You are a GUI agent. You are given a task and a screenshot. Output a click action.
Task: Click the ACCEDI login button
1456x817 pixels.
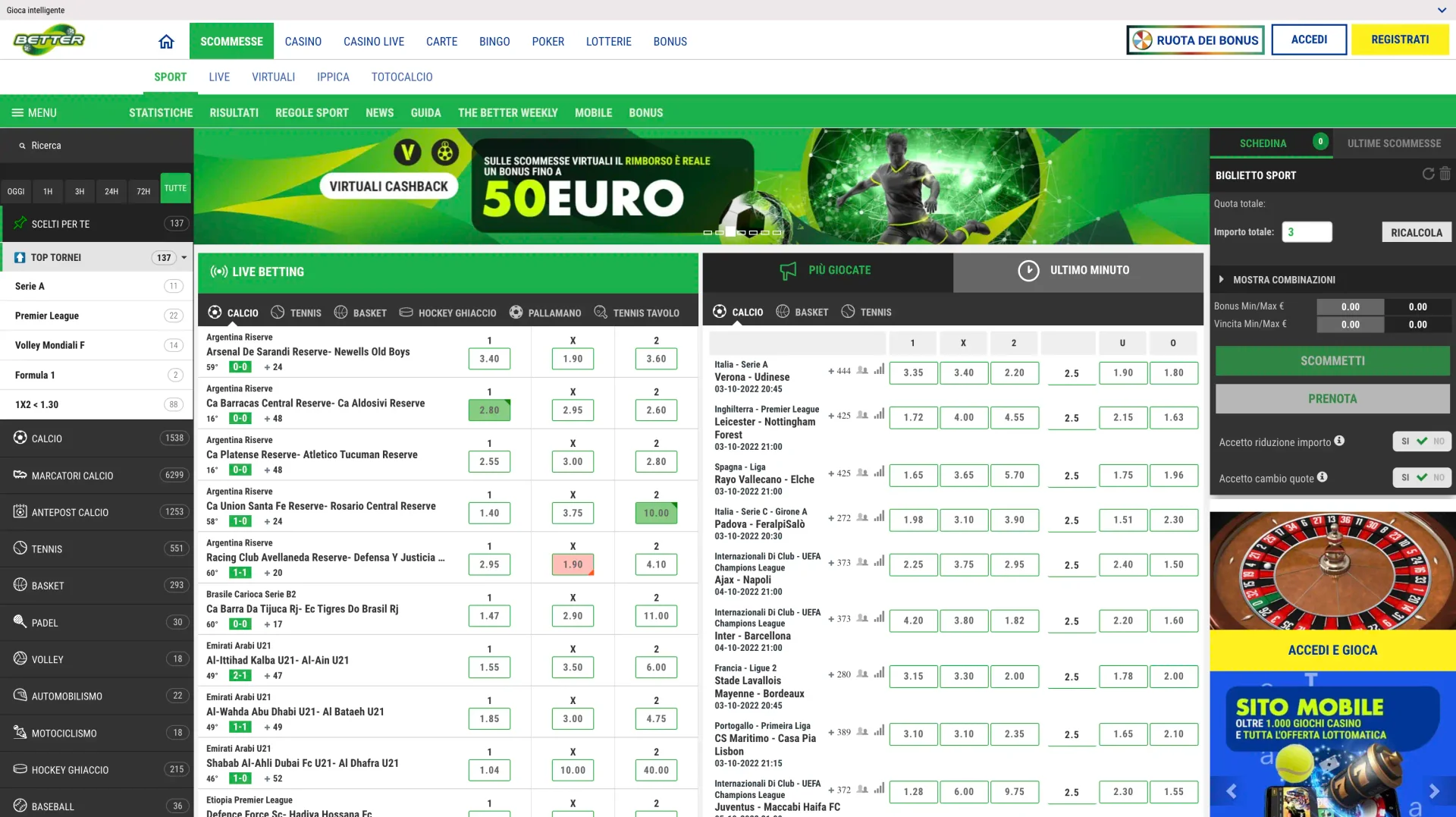pyautogui.click(x=1309, y=39)
